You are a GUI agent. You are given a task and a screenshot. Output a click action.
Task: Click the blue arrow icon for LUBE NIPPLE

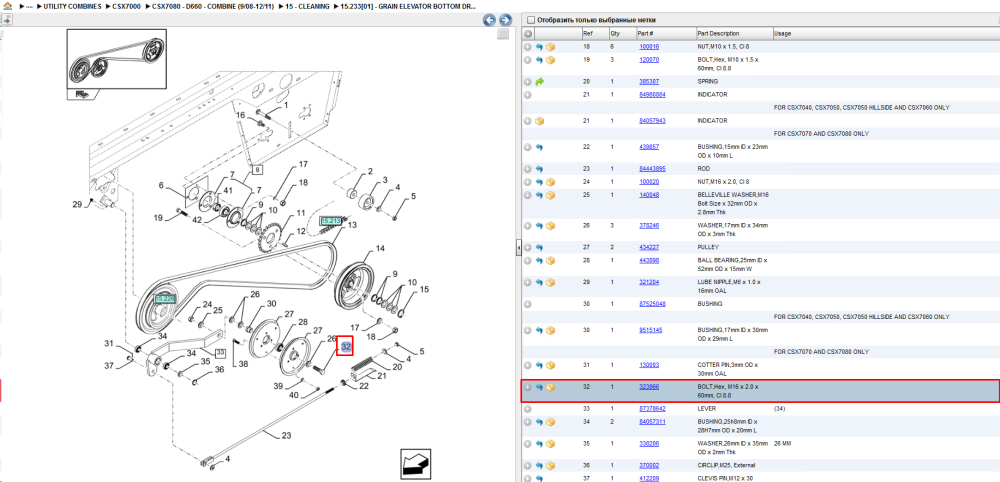click(x=540, y=282)
